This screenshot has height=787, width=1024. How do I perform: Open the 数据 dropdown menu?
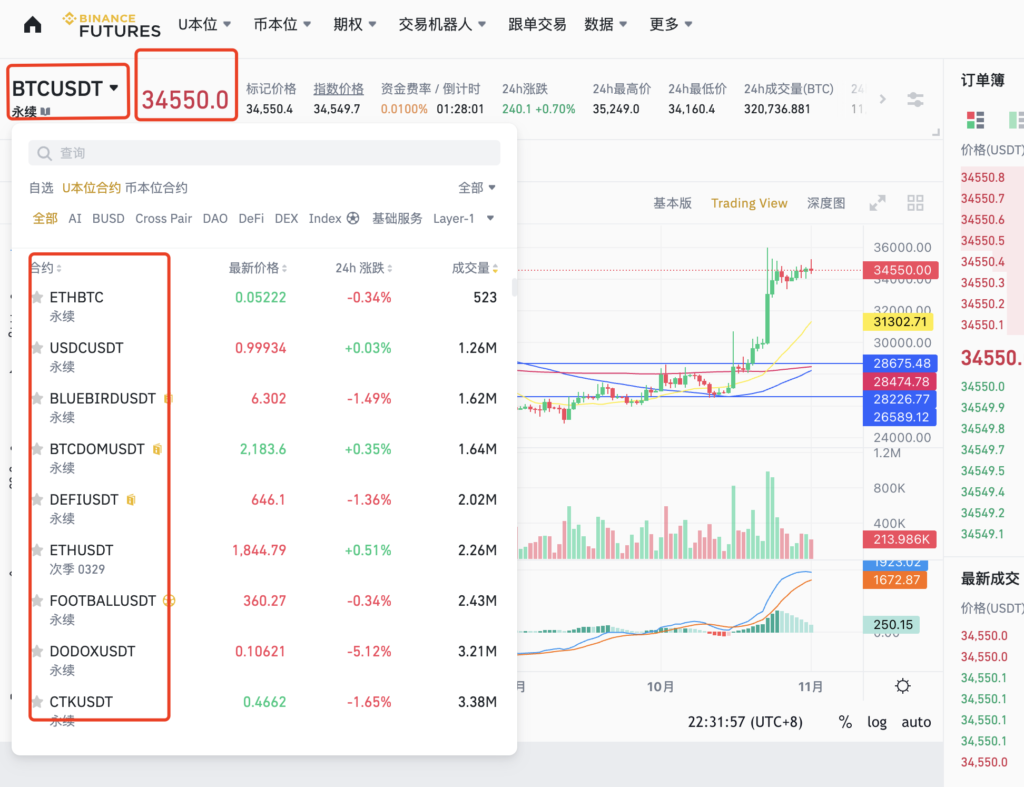click(x=605, y=24)
